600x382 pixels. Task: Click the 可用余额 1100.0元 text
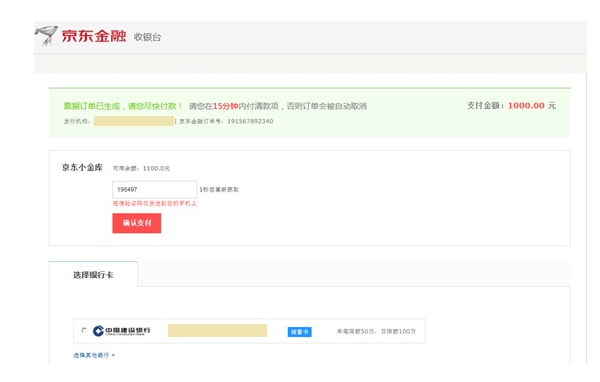[141, 168]
